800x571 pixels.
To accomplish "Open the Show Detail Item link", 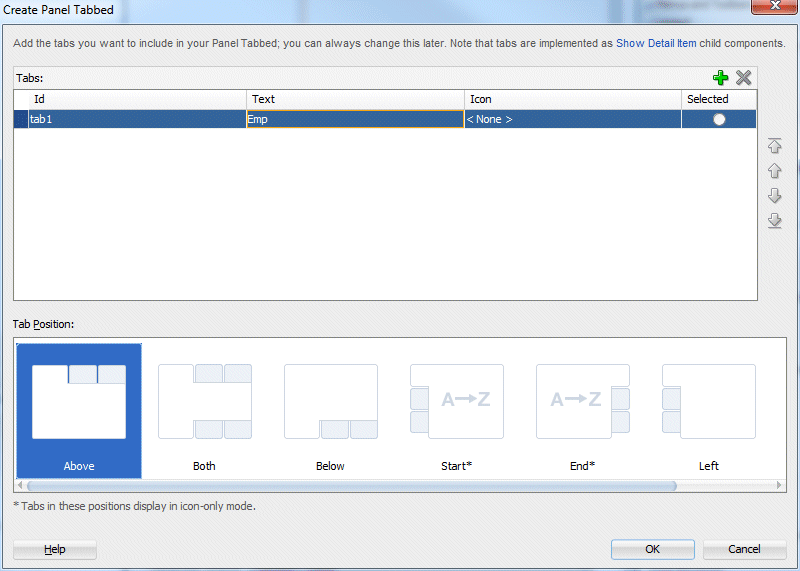I will click(x=656, y=43).
